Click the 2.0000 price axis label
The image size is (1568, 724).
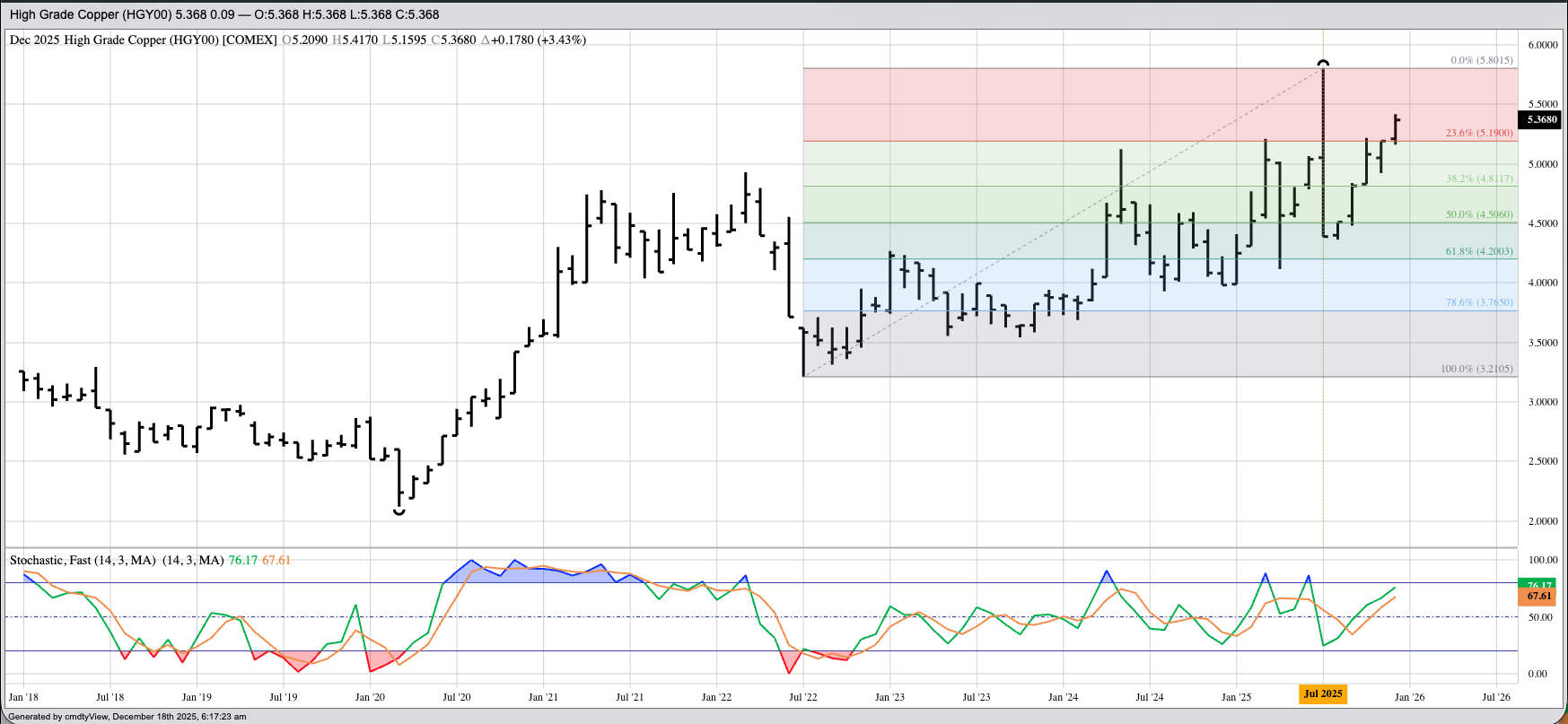click(x=1543, y=521)
